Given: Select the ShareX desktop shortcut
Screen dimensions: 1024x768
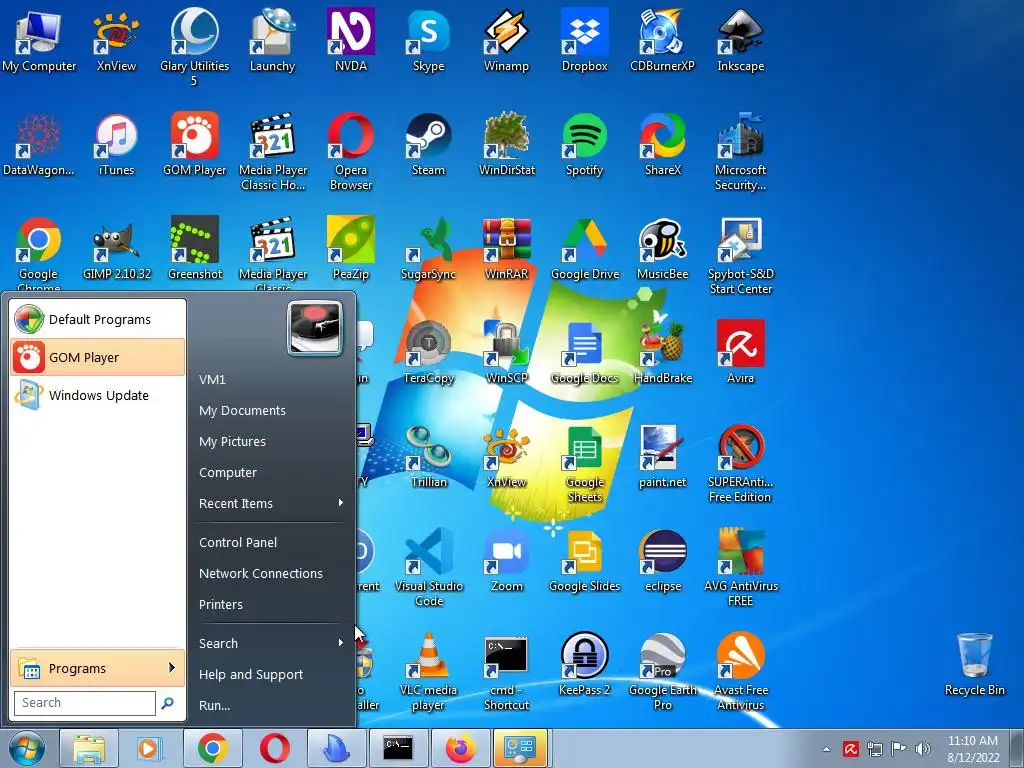Looking at the screenshot, I should tap(663, 144).
